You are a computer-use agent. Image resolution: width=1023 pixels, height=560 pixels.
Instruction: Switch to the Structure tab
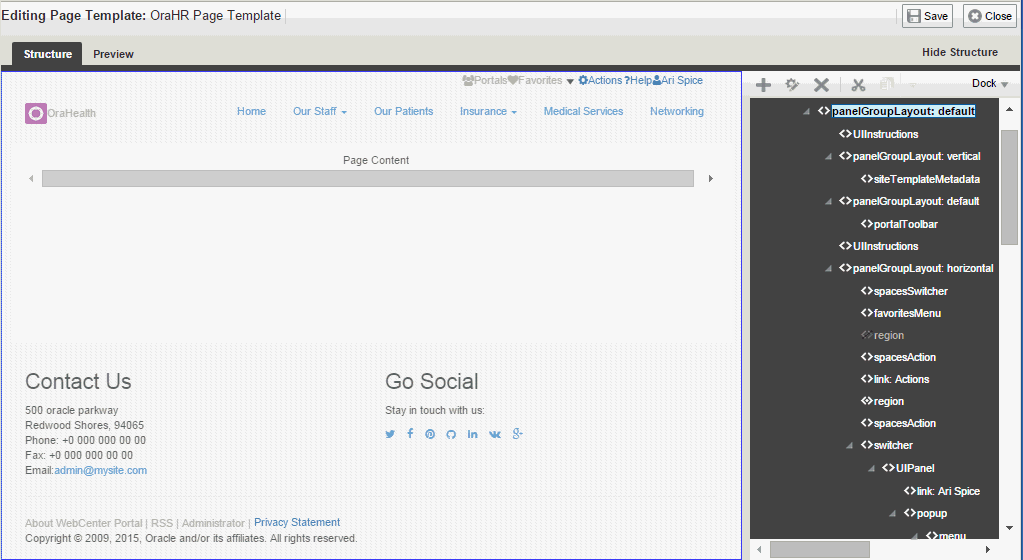tap(48, 54)
